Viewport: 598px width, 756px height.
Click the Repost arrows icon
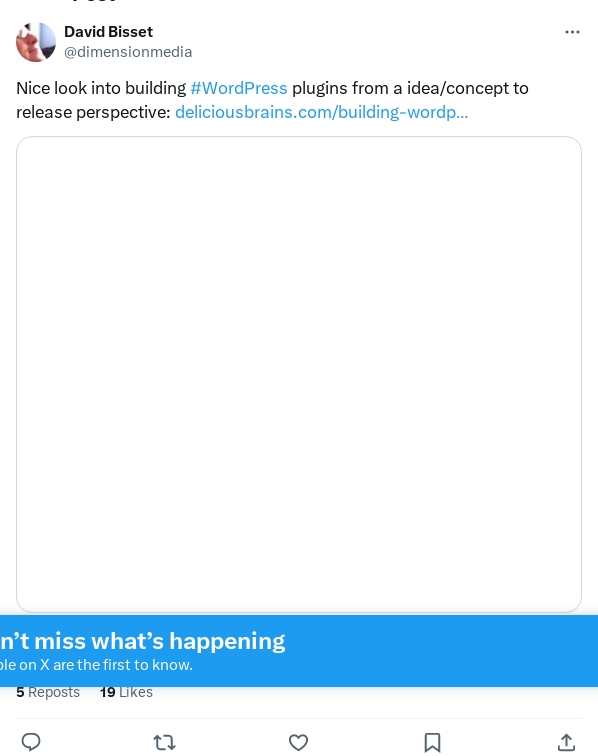pyautogui.click(x=164, y=742)
